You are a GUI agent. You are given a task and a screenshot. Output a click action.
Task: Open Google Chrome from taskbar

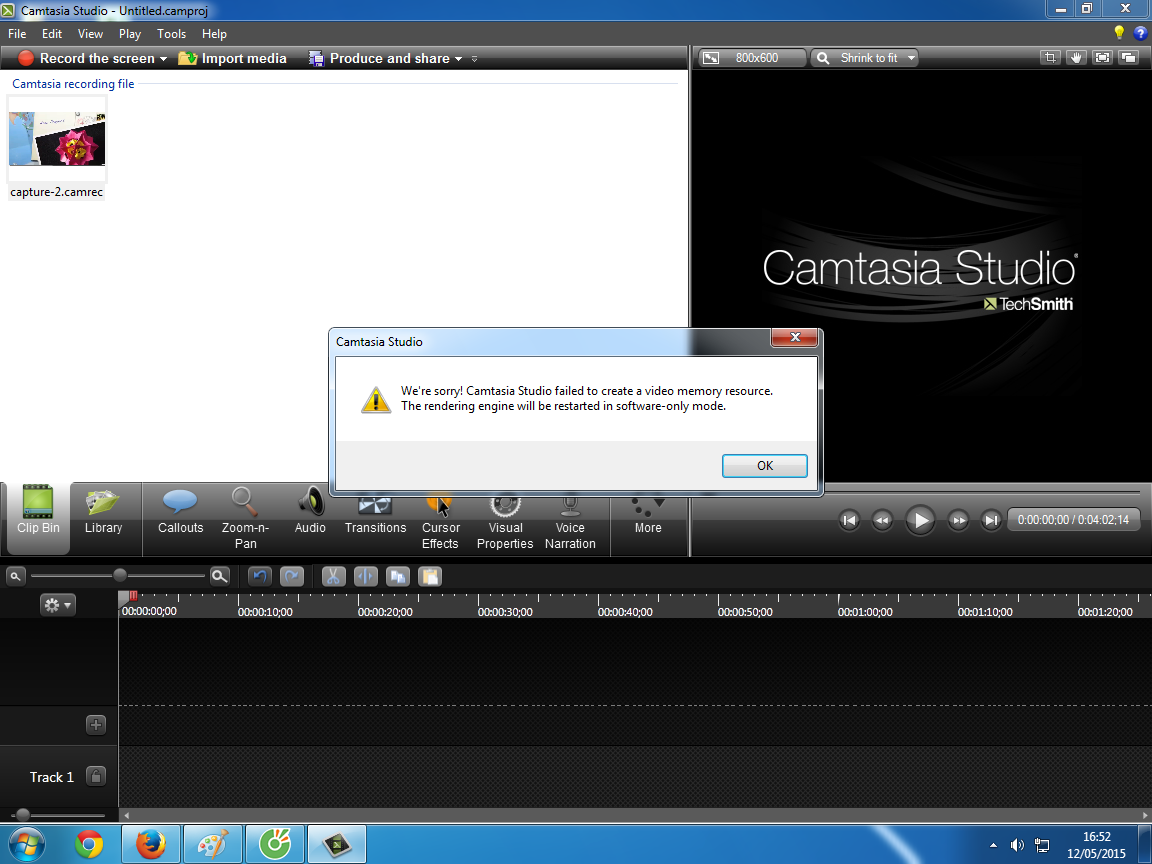(x=89, y=844)
